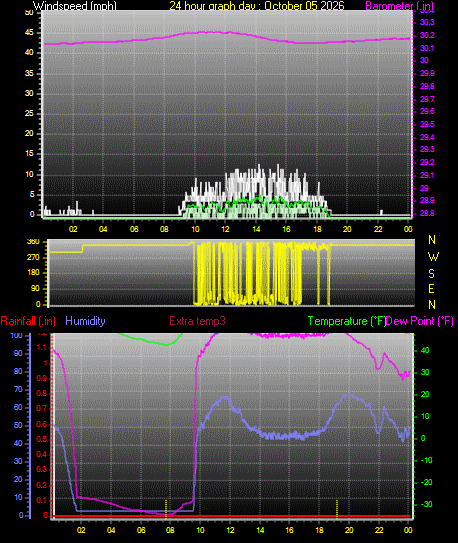The image size is (458, 543).
Task: Click the 35 windspeed scale value
Action: pyautogui.click(x=29, y=73)
